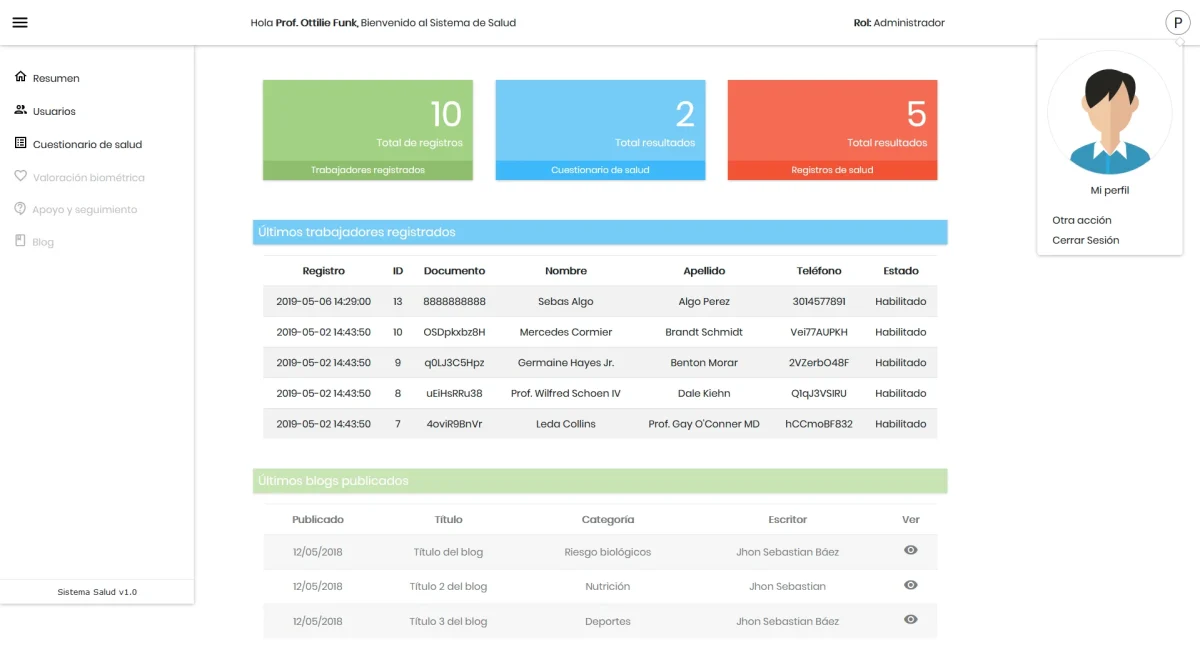Viewport: 1200px width, 648px height.
Task: Open the blue 'Cuestionario de salud' card
Action: click(600, 130)
